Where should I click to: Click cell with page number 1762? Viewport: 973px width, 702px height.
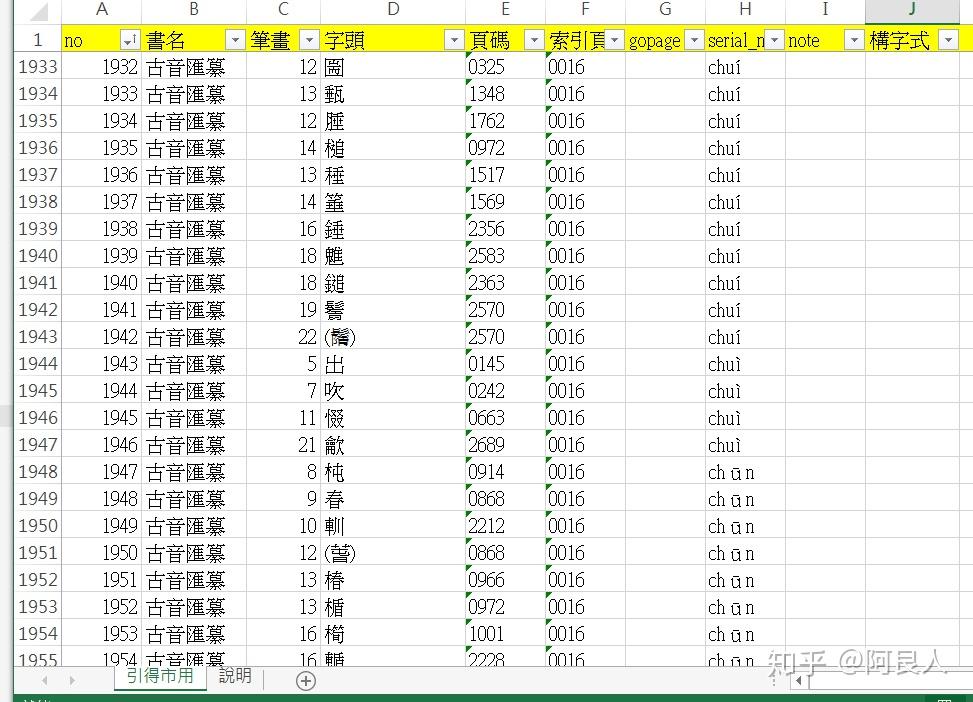tap(505, 120)
